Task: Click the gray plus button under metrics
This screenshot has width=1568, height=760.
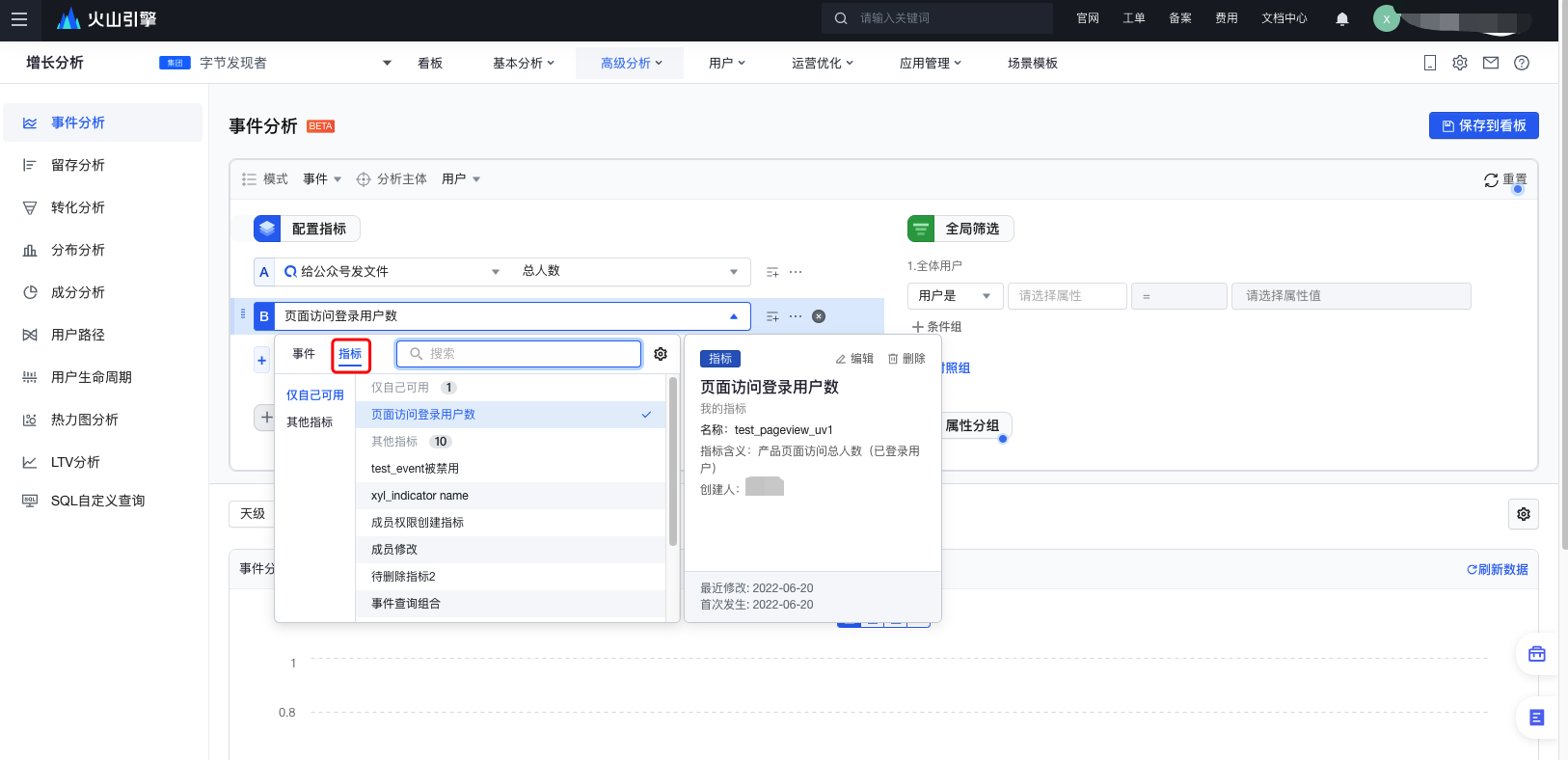Action: pos(266,418)
